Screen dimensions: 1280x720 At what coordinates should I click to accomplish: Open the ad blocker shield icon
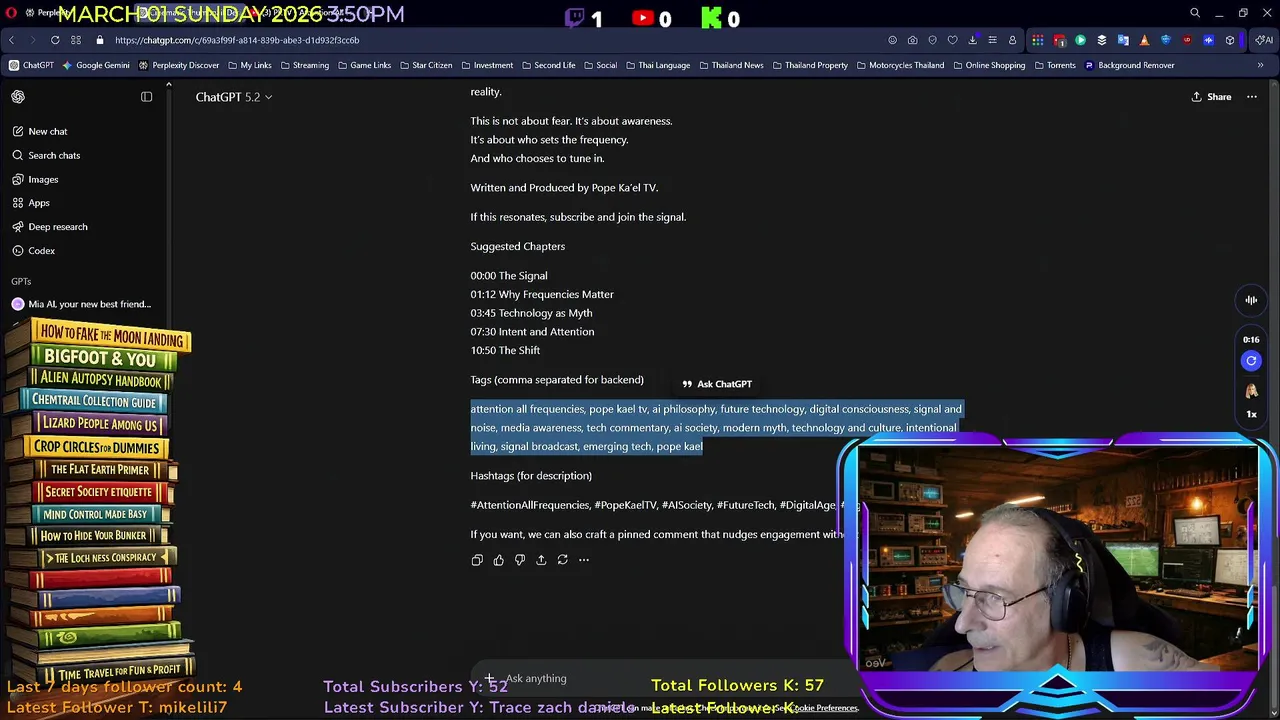[932, 40]
